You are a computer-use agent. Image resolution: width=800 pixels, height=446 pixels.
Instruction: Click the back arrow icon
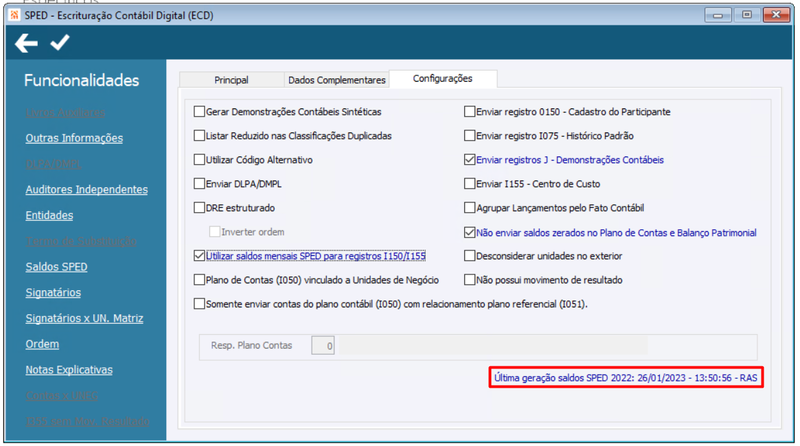click(26, 43)
